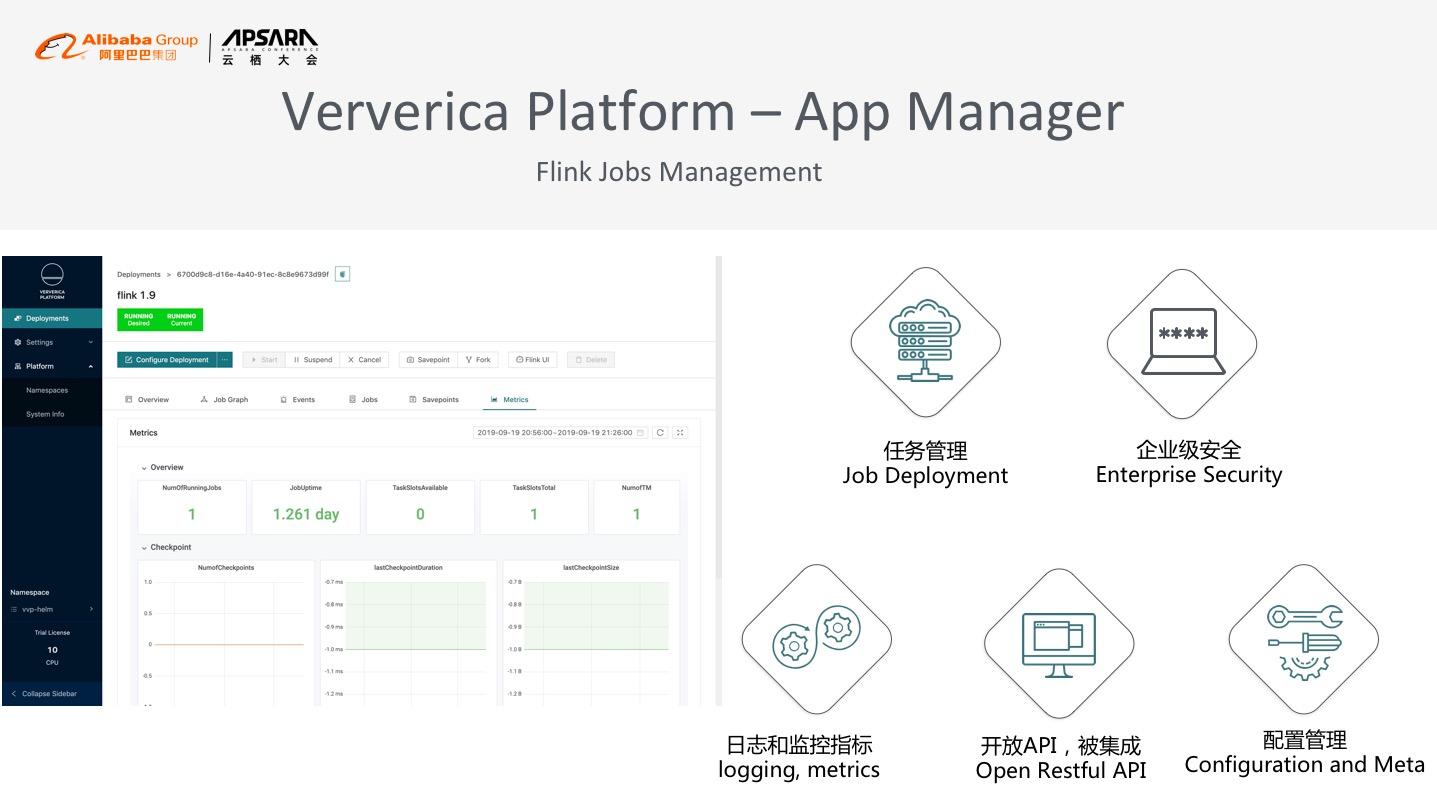The image size is (1437, 801).
Task: Click the Alibaba Group logo
Action: point(116,46)
